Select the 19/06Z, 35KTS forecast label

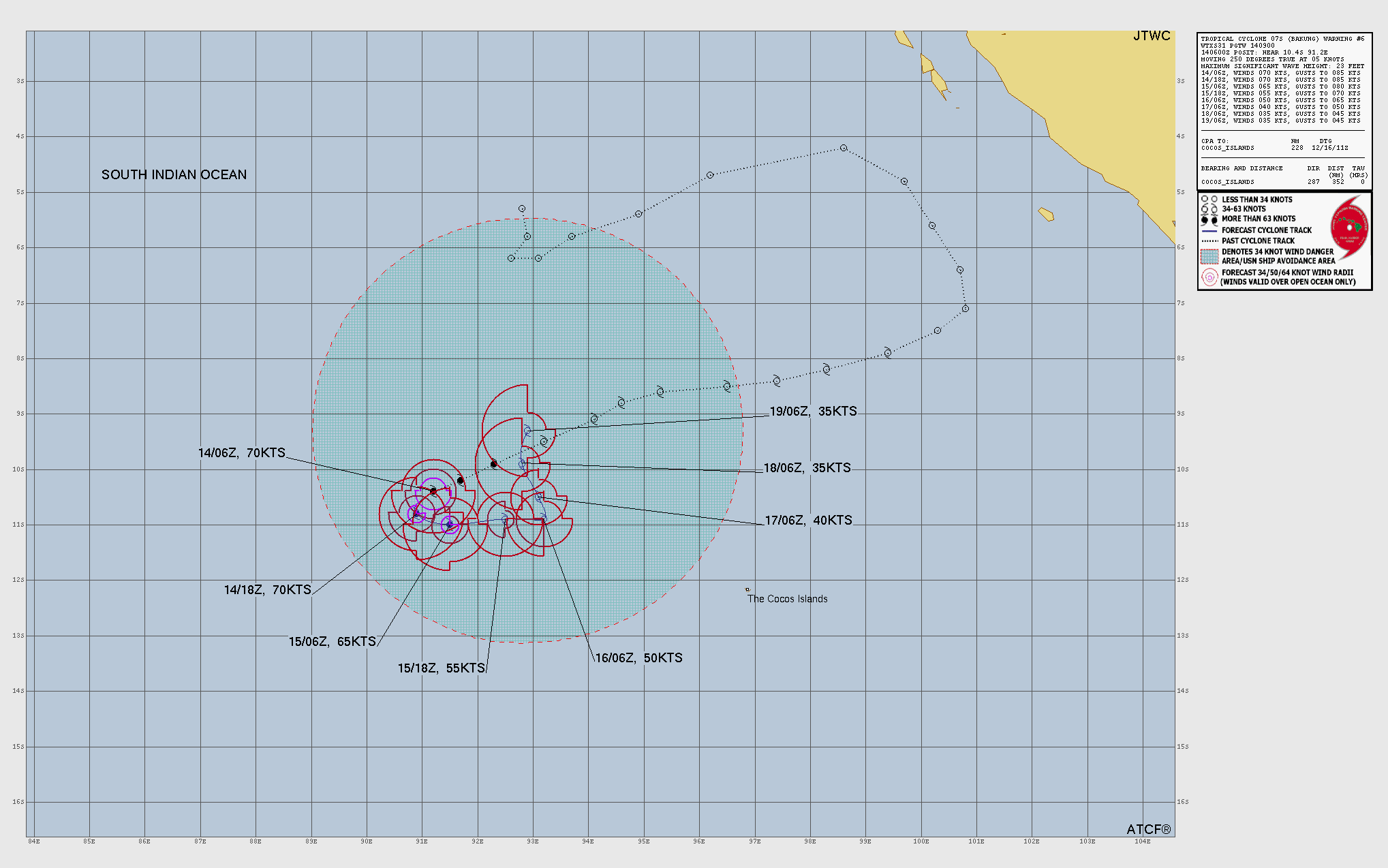point(813,412)
